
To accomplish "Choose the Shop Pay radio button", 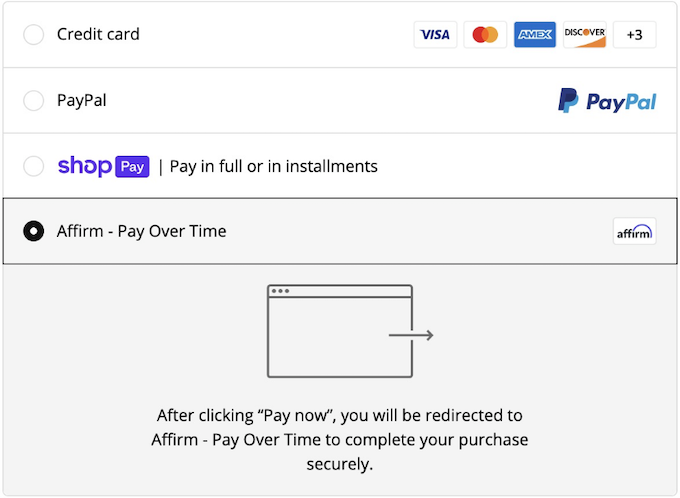I will pos(34,166).
